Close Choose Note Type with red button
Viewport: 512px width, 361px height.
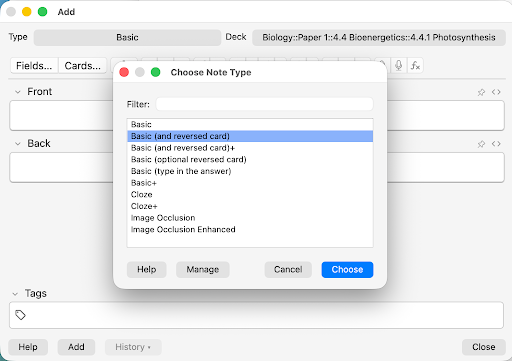(124, 72)
